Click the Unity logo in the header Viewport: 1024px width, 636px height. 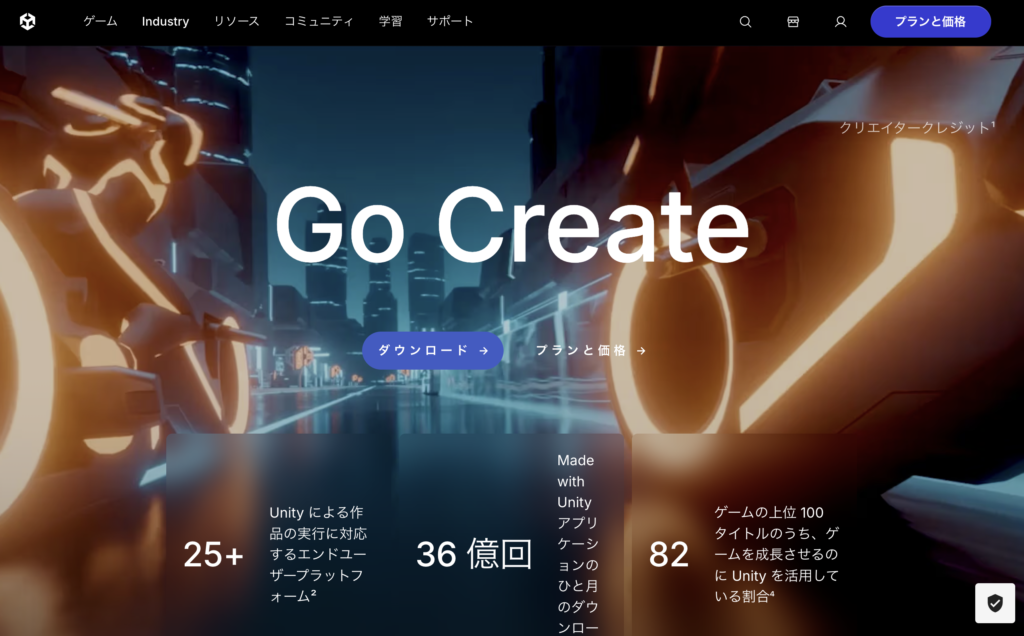27,21
